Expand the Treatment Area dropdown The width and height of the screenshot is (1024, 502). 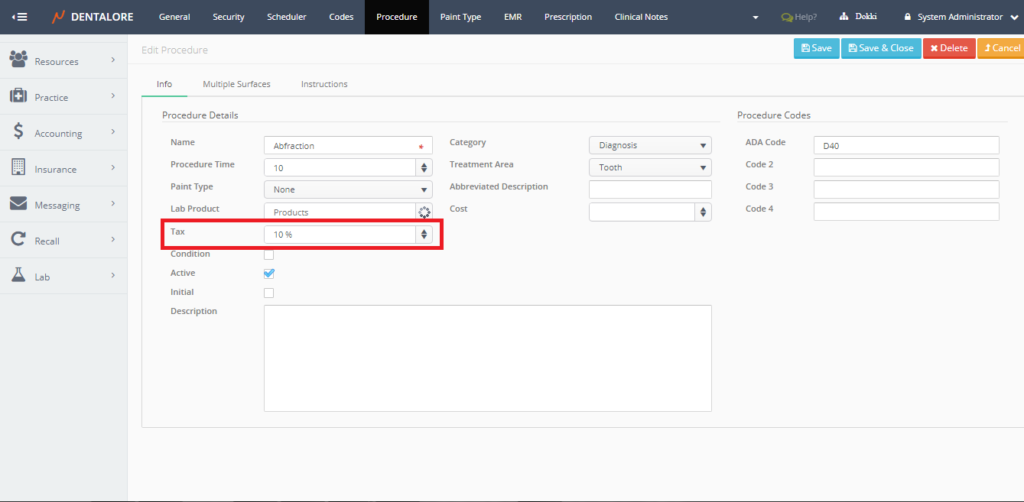click(x=650, y=167)
